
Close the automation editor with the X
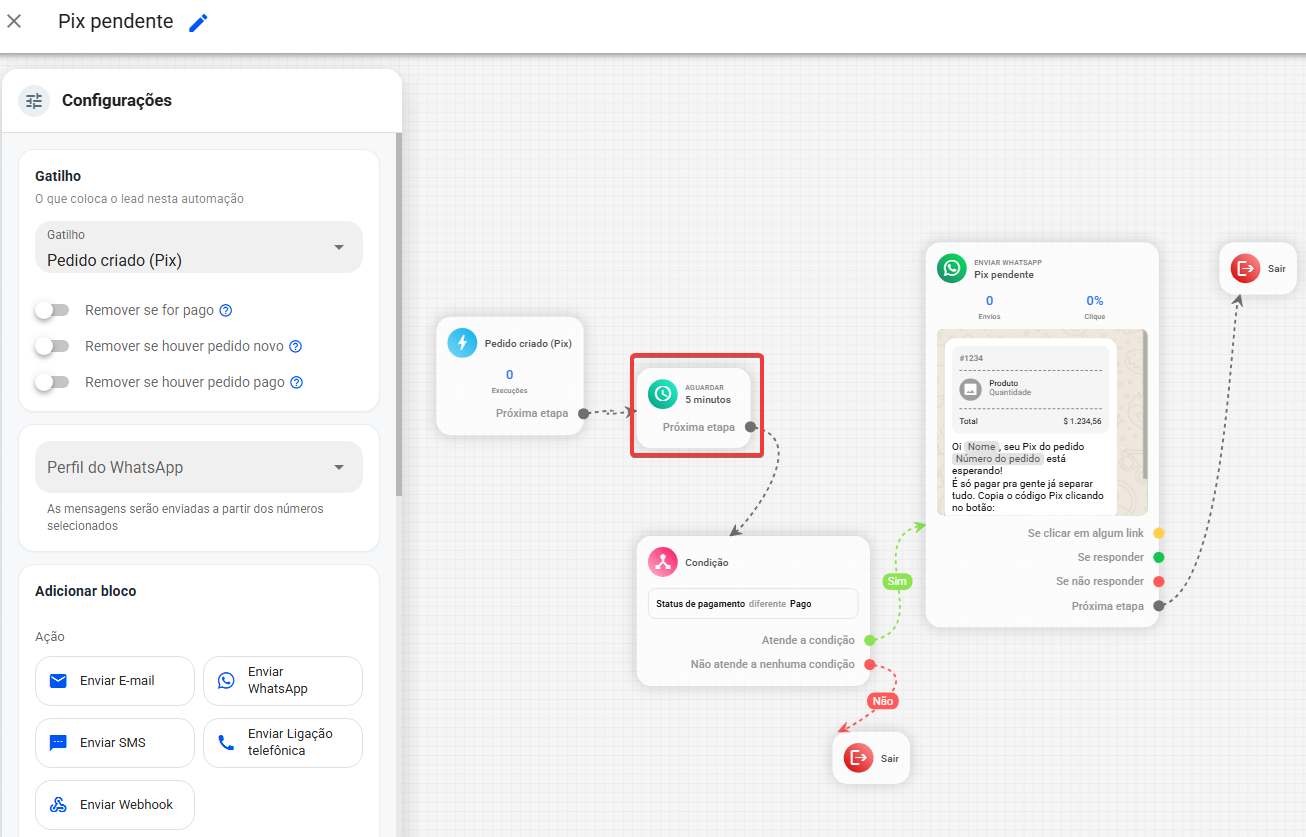coord(14,21)
